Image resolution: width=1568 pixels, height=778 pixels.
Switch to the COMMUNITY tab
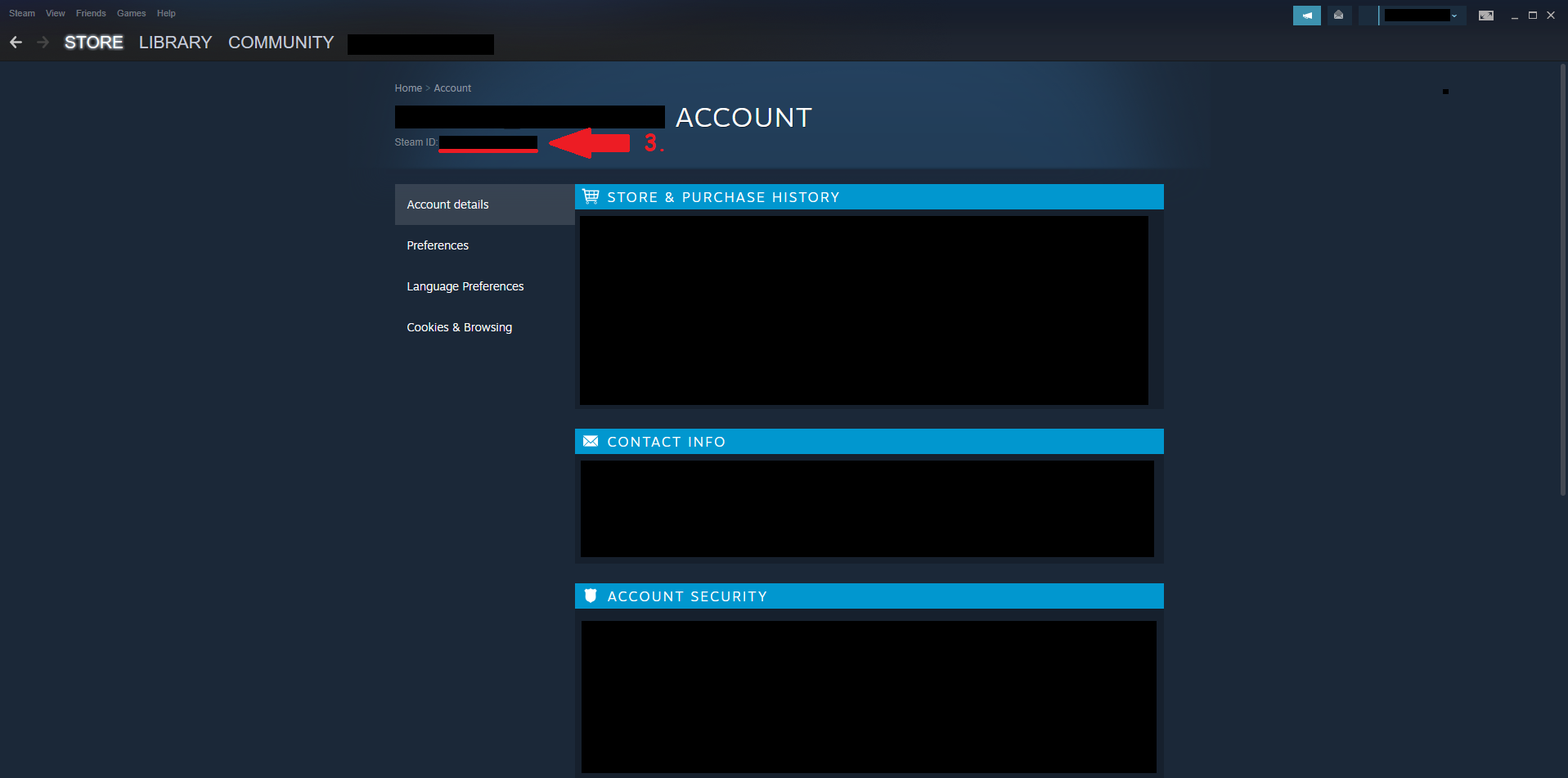click(x=281, y=43)
